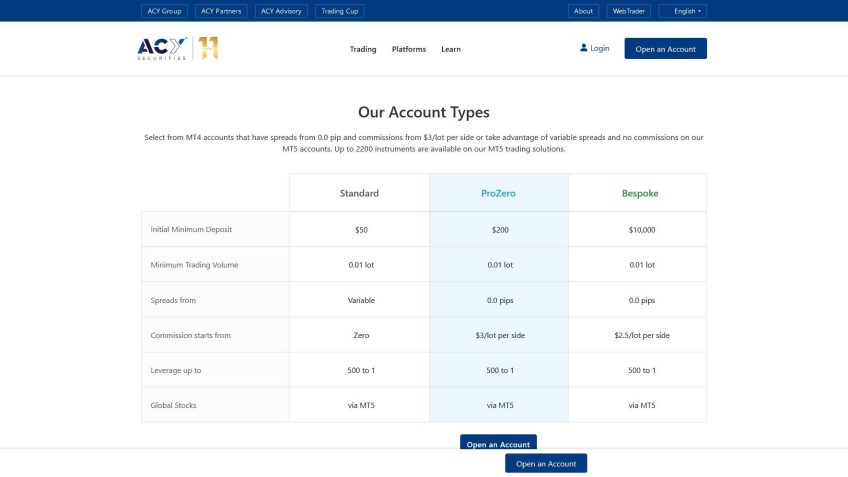Click the ACY Group top link
The width and height of the screenshot is (848, 477).
(164, 11)
